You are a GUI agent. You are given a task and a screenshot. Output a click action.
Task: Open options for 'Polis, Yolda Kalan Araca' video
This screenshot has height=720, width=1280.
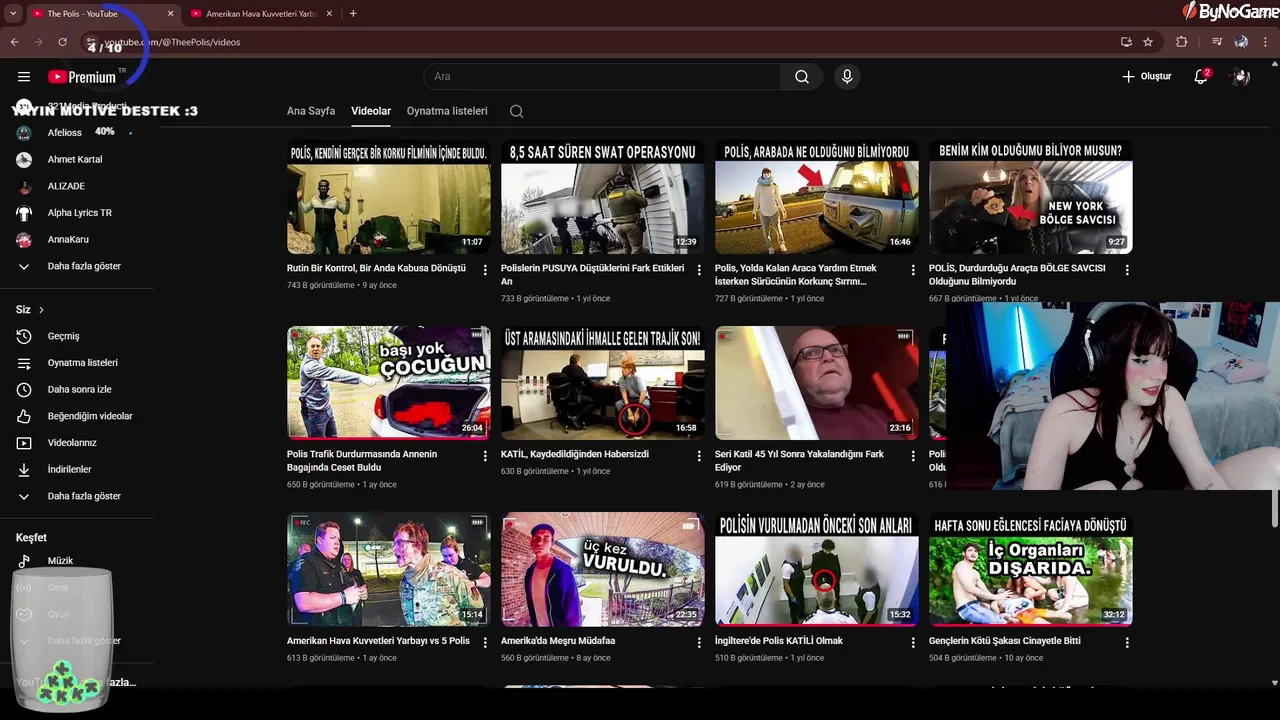pyautogui.click(x=913, y=270)
